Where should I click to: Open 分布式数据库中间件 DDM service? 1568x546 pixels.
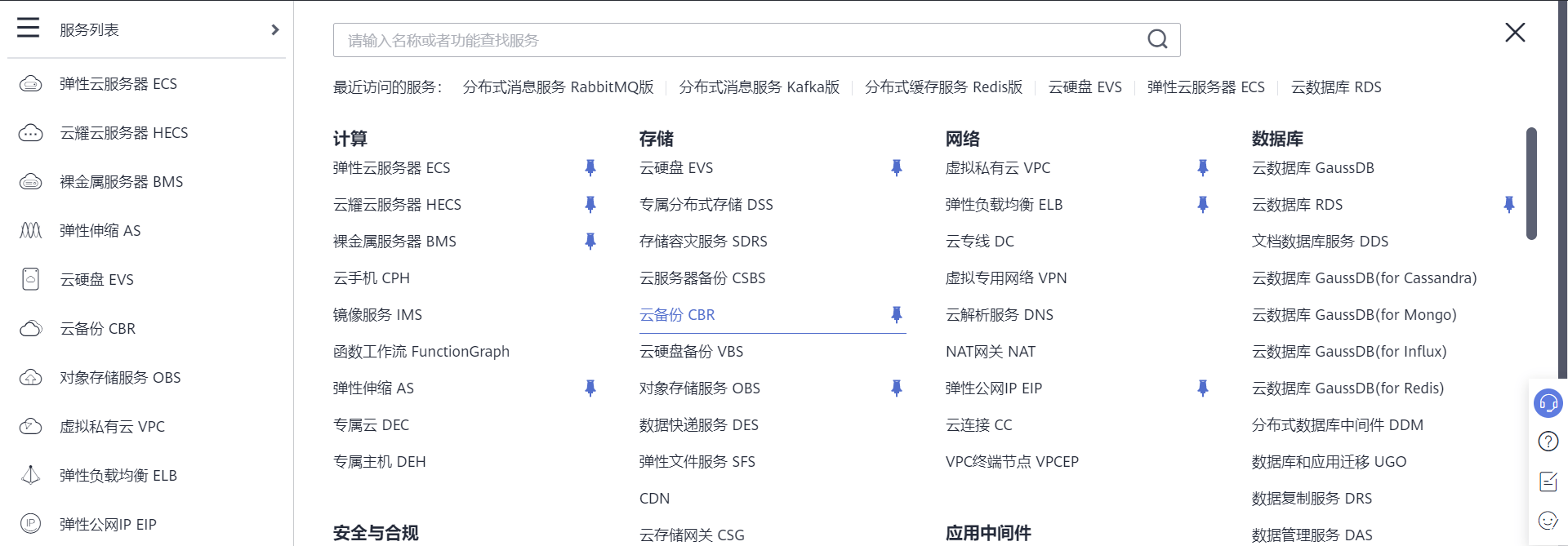click(1338, 425)
